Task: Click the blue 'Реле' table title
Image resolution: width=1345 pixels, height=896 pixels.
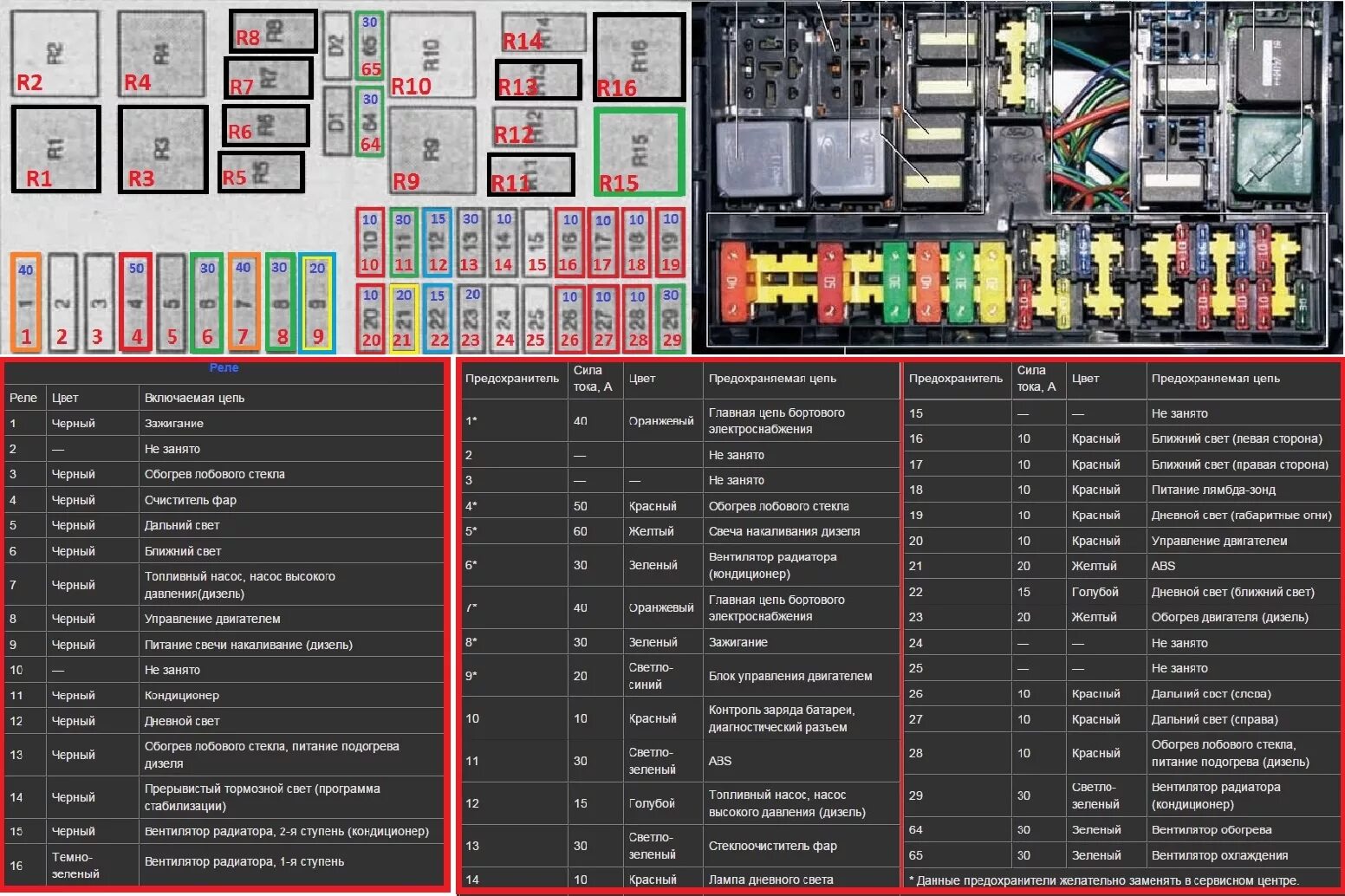Action: point(224,368)
